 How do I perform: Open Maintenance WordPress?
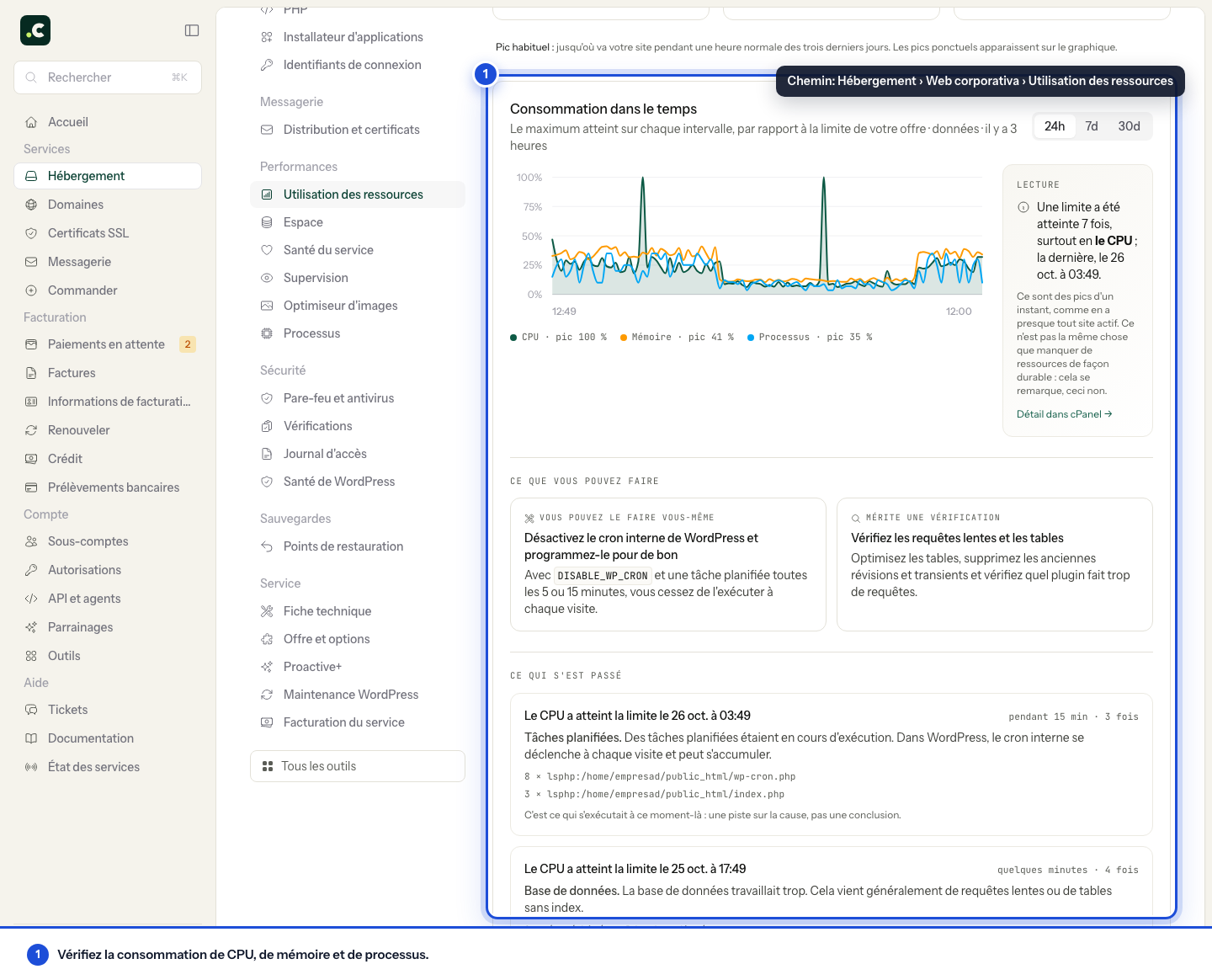358,695
